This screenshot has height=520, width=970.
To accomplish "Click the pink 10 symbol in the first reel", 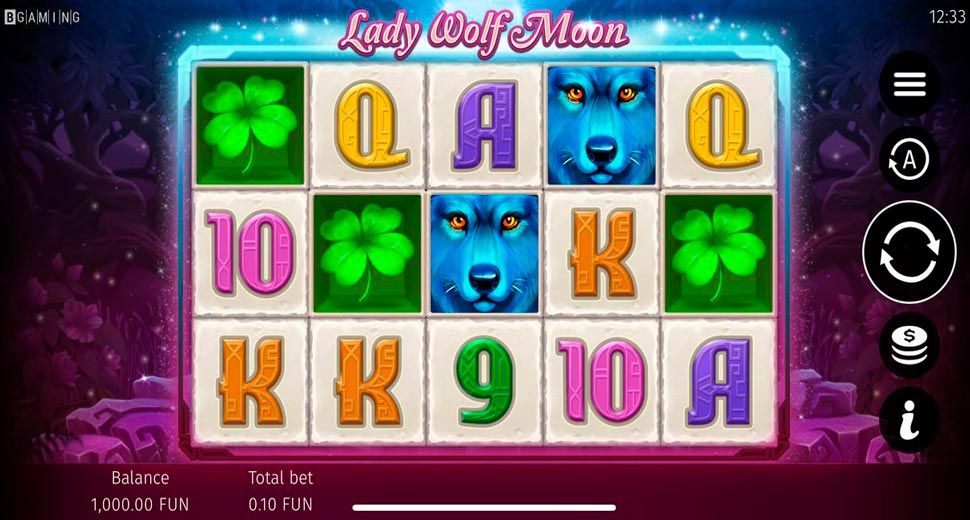I will tap(251, 253).
